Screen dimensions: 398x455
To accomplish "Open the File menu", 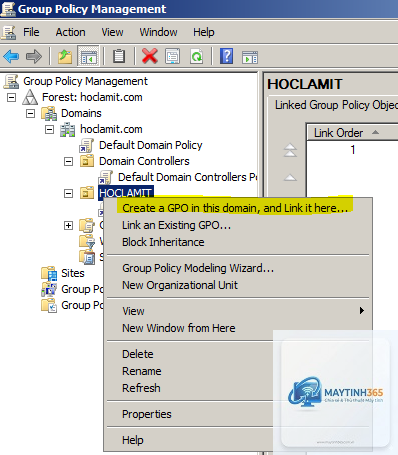I will click(31, 32).
